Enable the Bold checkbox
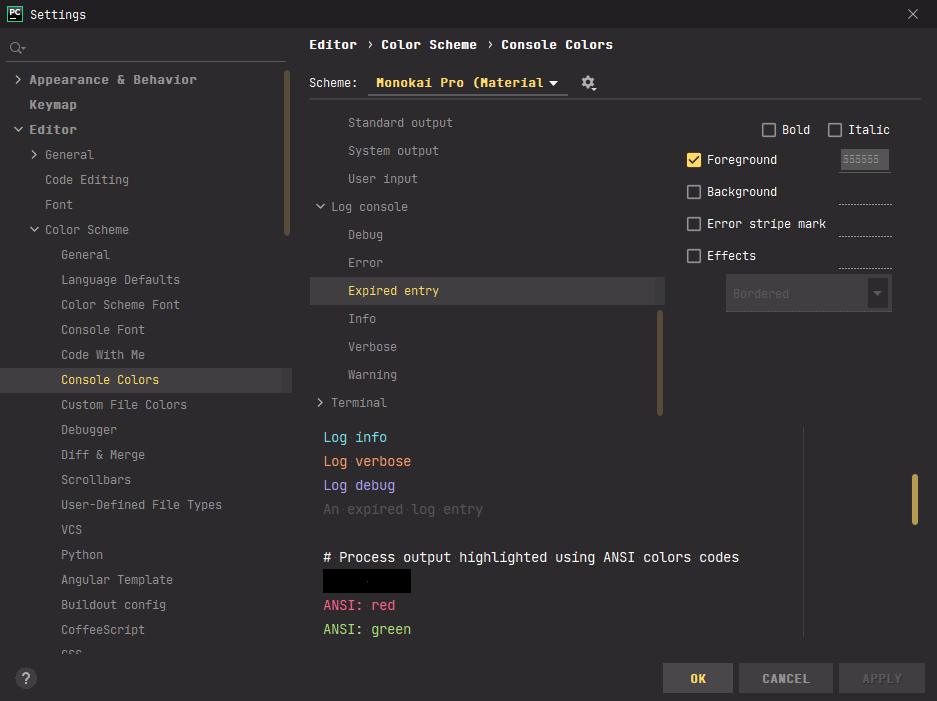The height and width of the screenshot is (701, 937). (x=769, y=130)
